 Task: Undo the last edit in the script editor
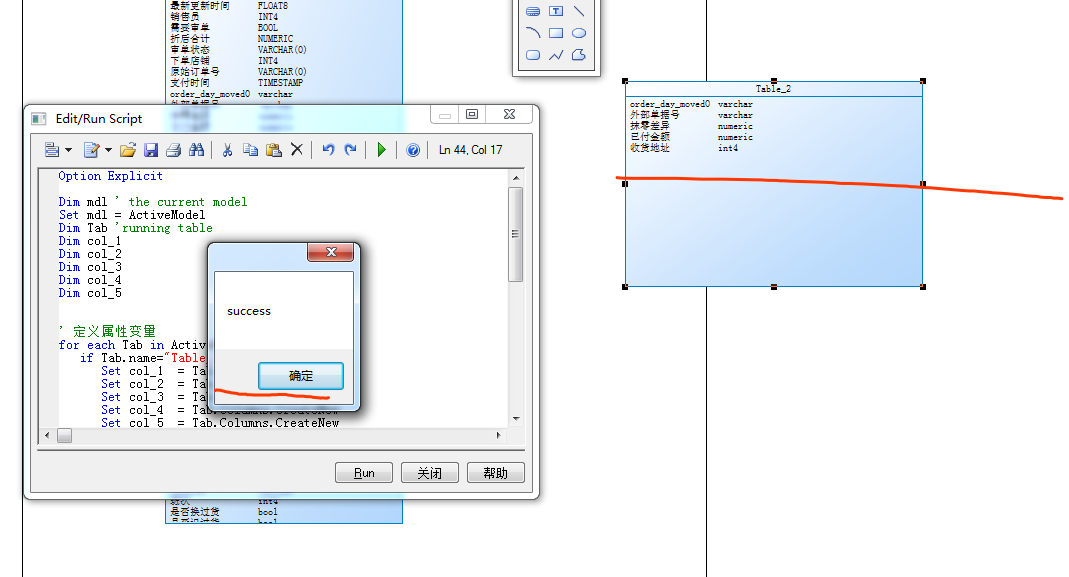[x=329, y=150]
